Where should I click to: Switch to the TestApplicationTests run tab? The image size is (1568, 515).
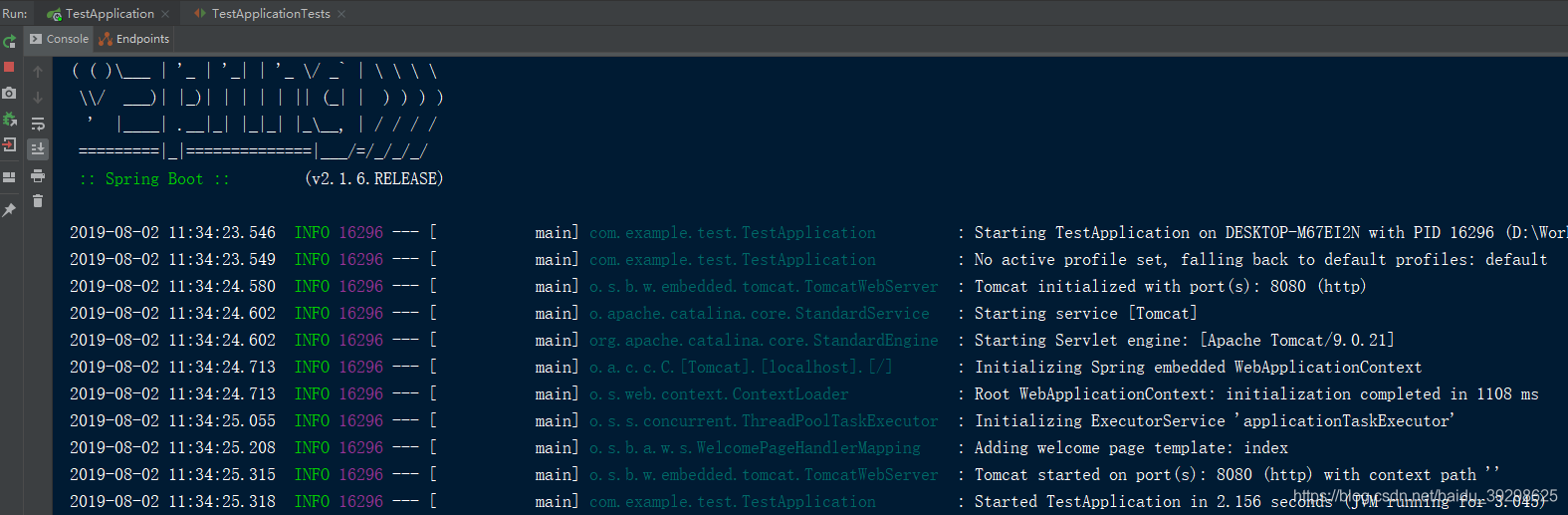tap(271, 13)
